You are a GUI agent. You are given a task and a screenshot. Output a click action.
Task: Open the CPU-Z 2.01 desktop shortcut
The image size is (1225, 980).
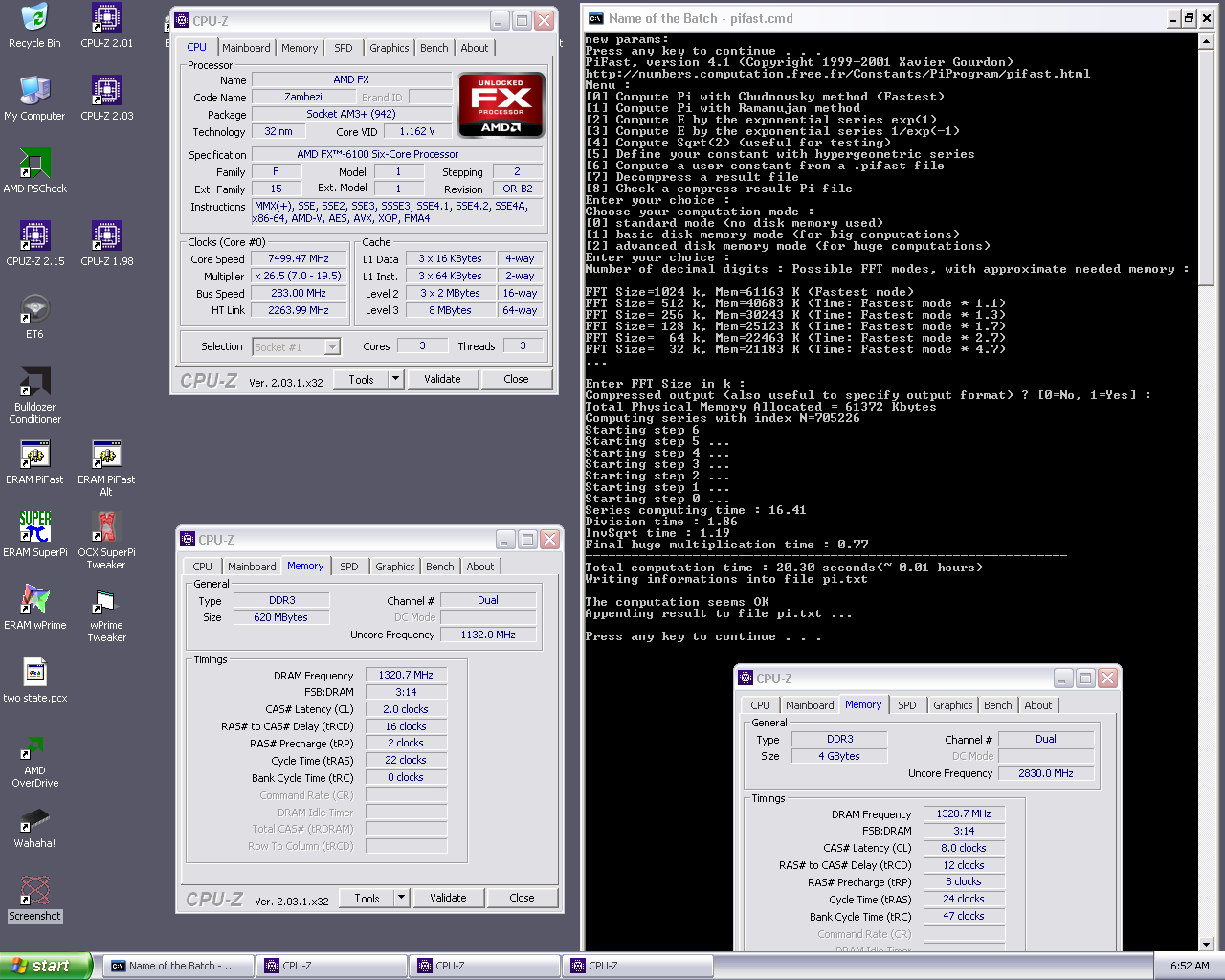click(x=106, y=26)
